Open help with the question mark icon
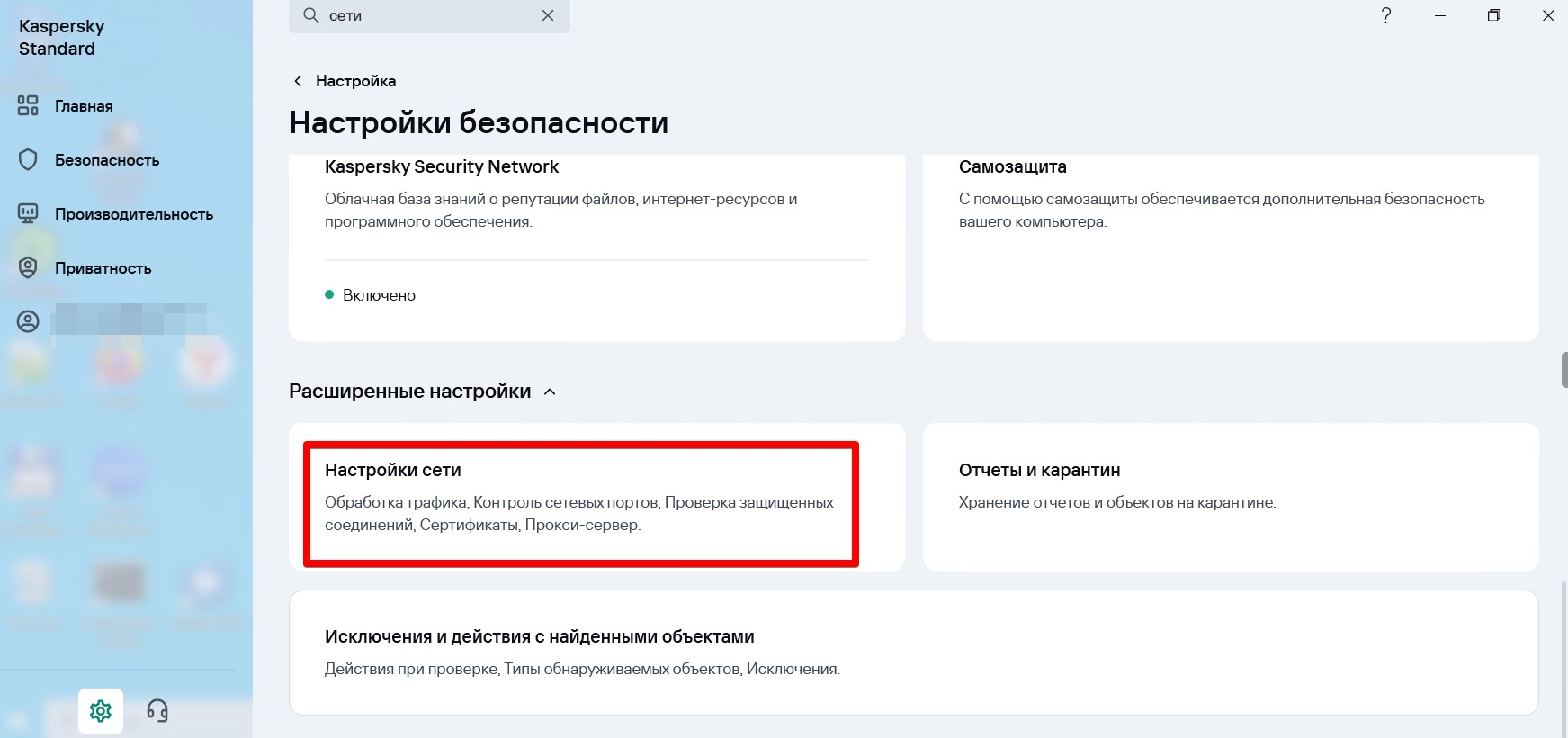Viewport: 1568px width, 738px height. tap(1386, 15)
